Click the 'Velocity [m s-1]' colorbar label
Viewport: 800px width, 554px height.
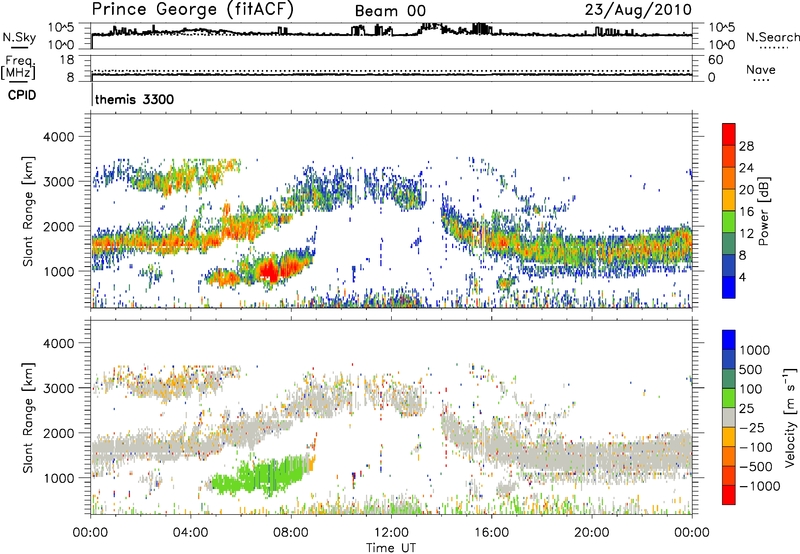(790, 417)
